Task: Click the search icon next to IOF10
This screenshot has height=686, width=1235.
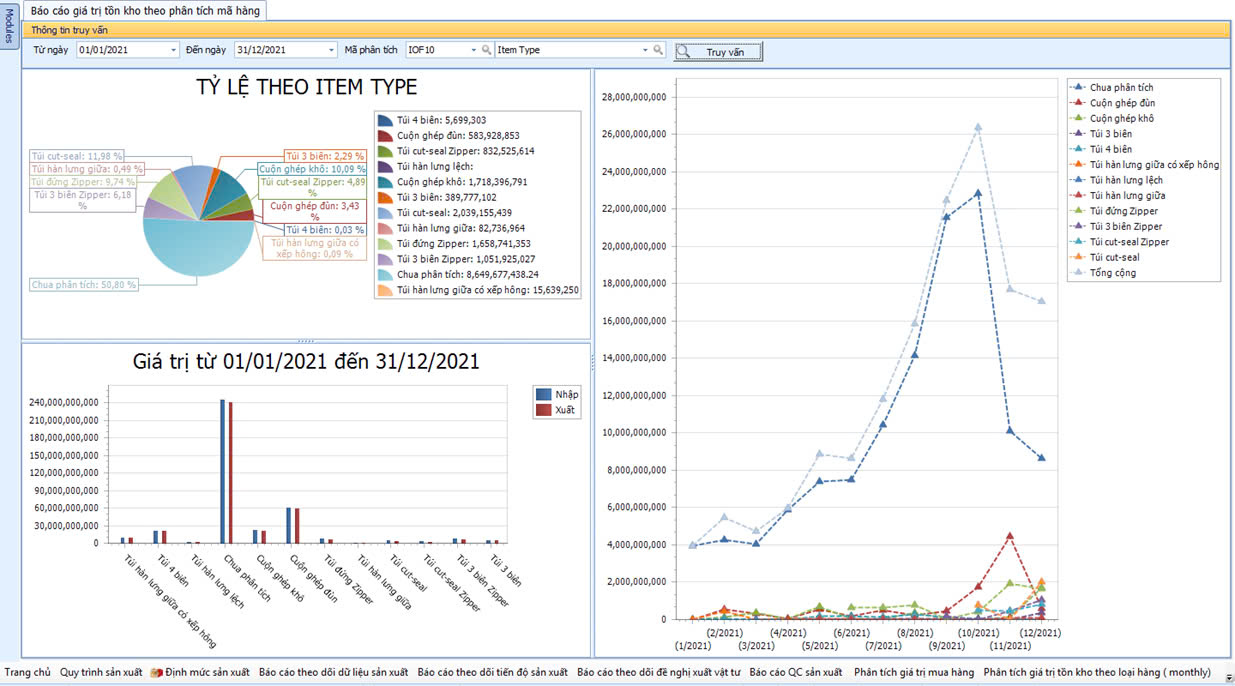Action: click(x=487, y=50)
